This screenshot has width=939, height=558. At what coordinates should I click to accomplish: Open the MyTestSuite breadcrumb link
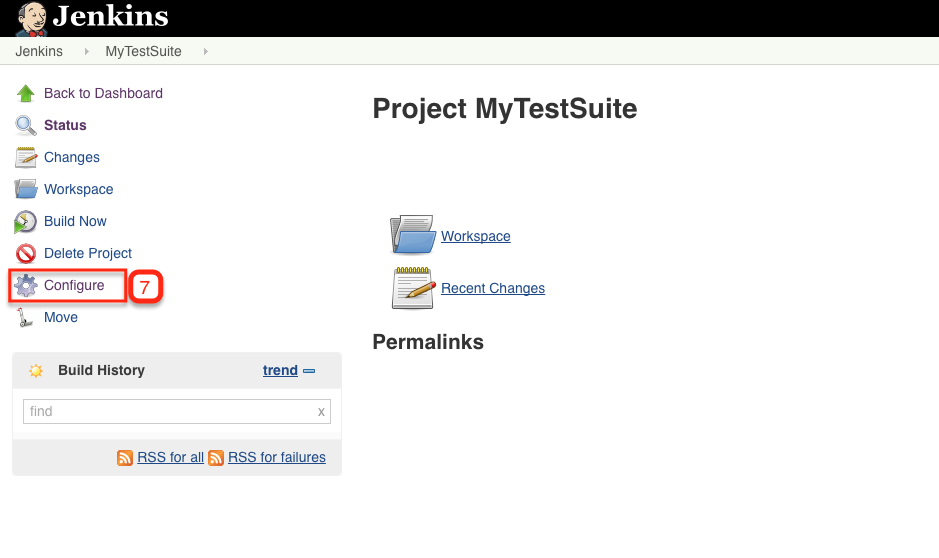point(143,51)
